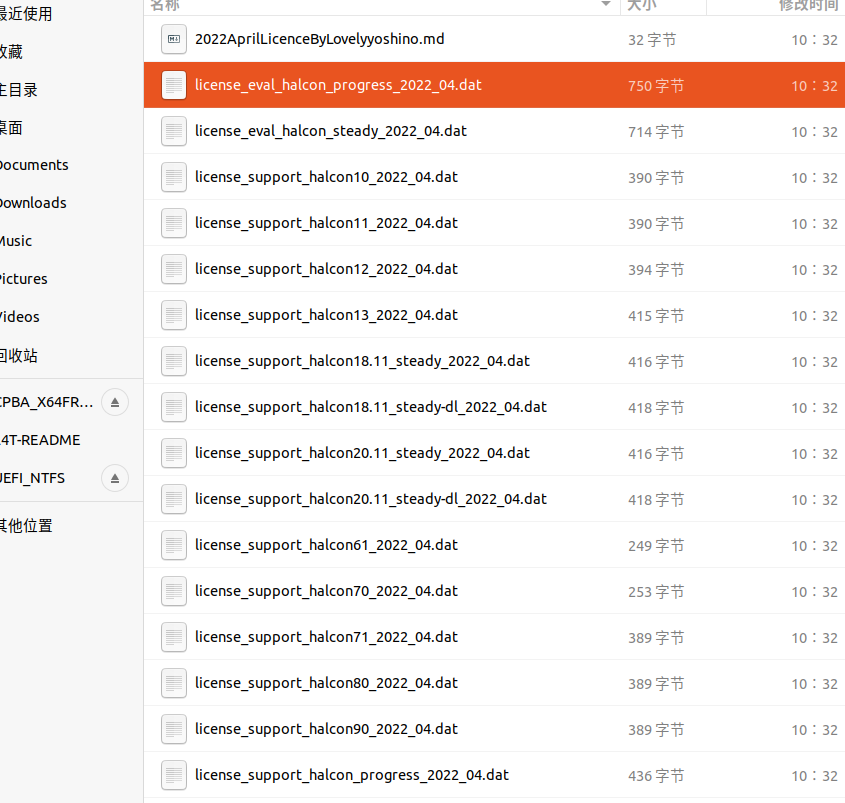Click the 2022AprilLicenceByLovelyyoshino.md markdown file icon
Image resolution: width=845 pixels, height=803 pixels.
click(x=174, y=39)
